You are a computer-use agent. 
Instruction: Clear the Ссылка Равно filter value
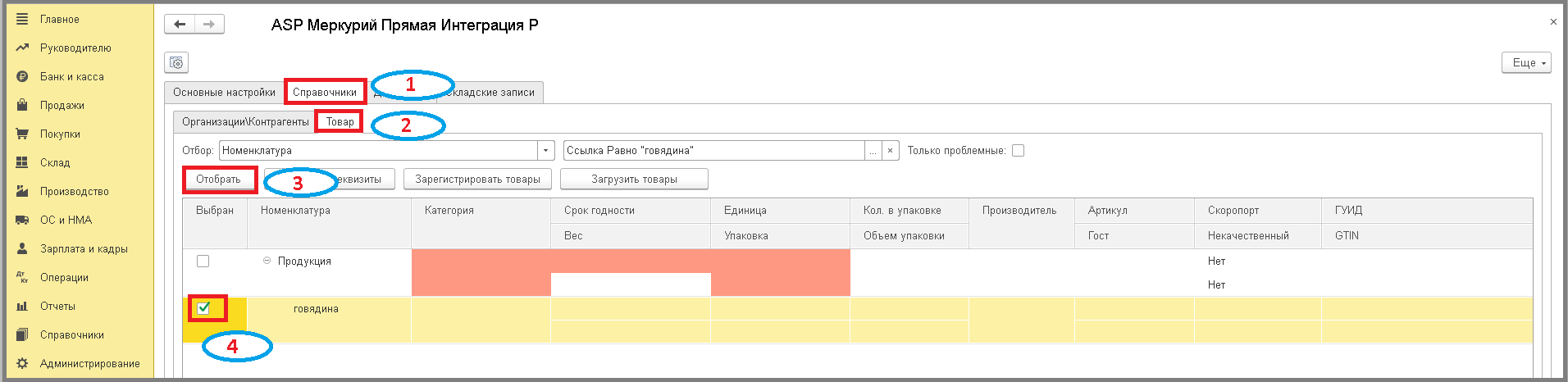[891, 151]
